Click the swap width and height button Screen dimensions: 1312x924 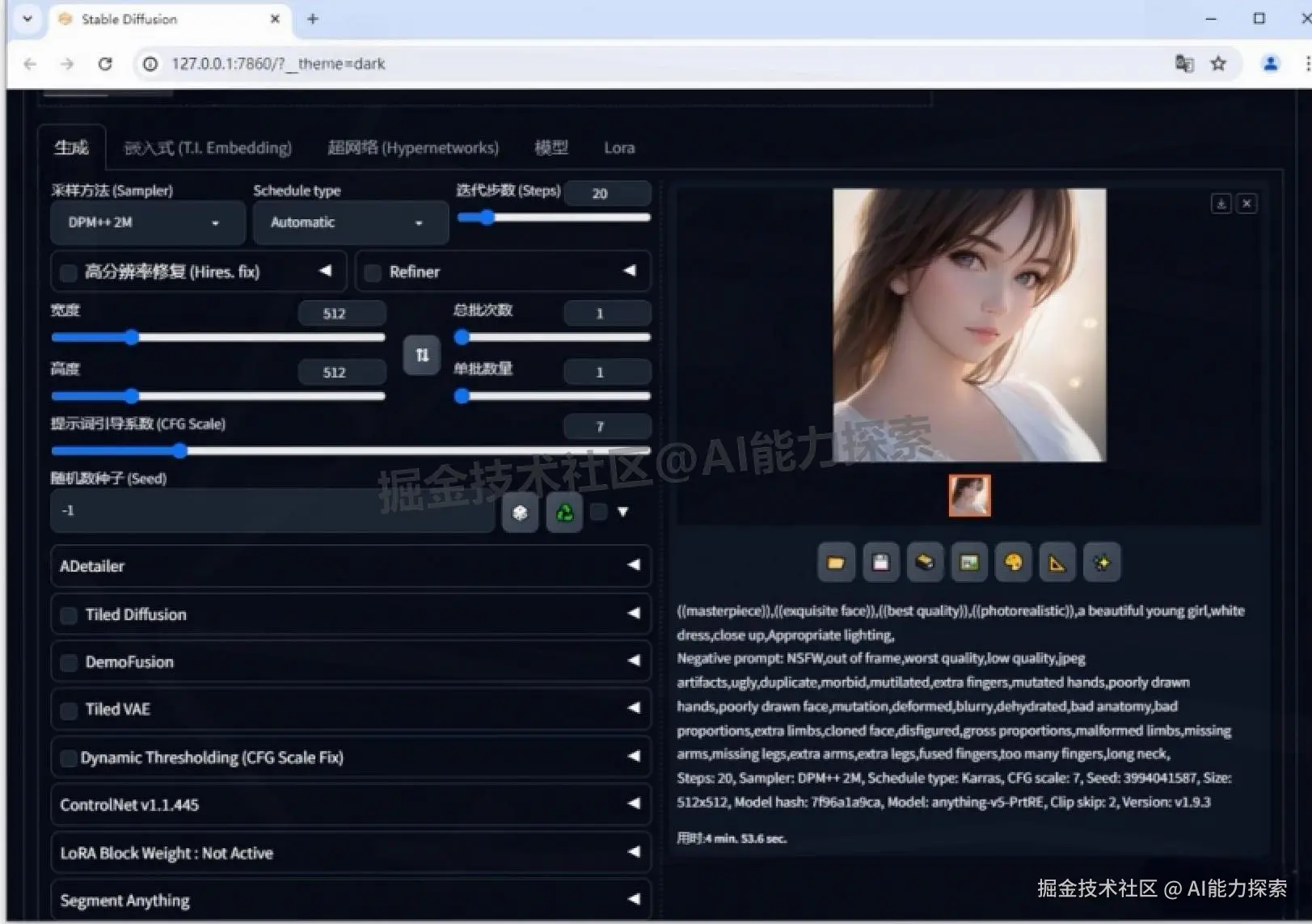[x=421, y=354]
